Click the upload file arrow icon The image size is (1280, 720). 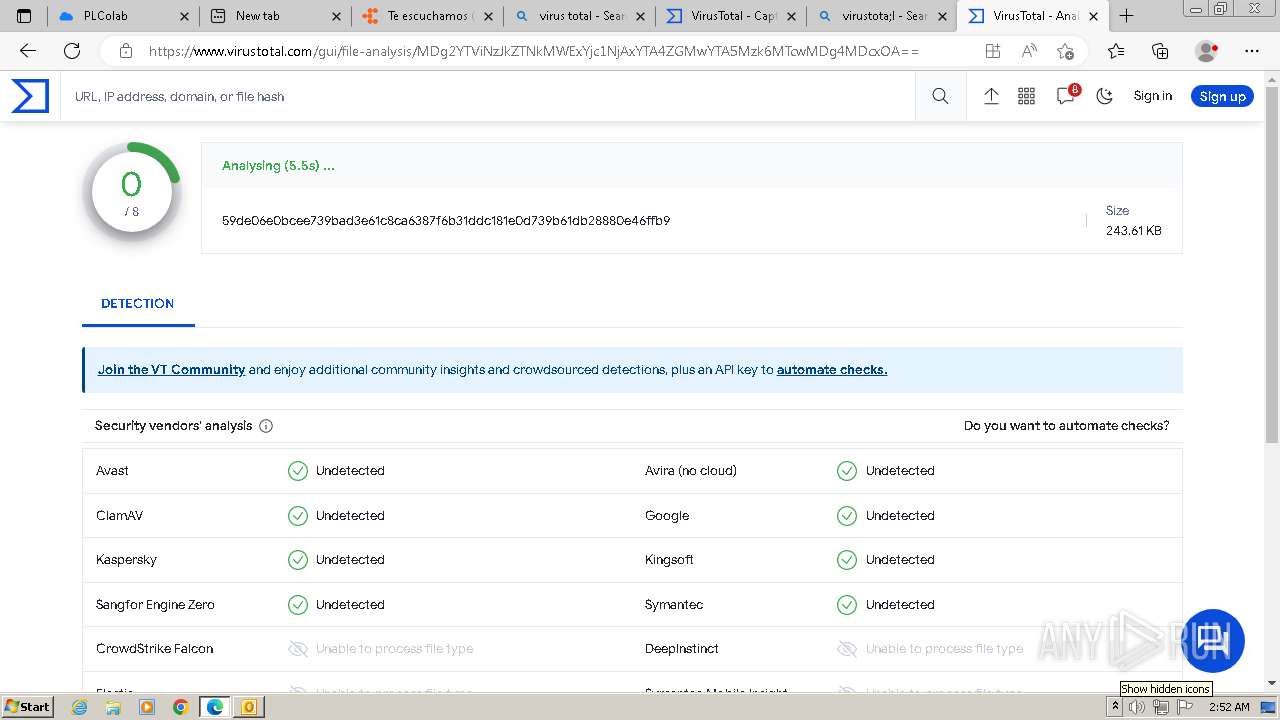(991, 96)
